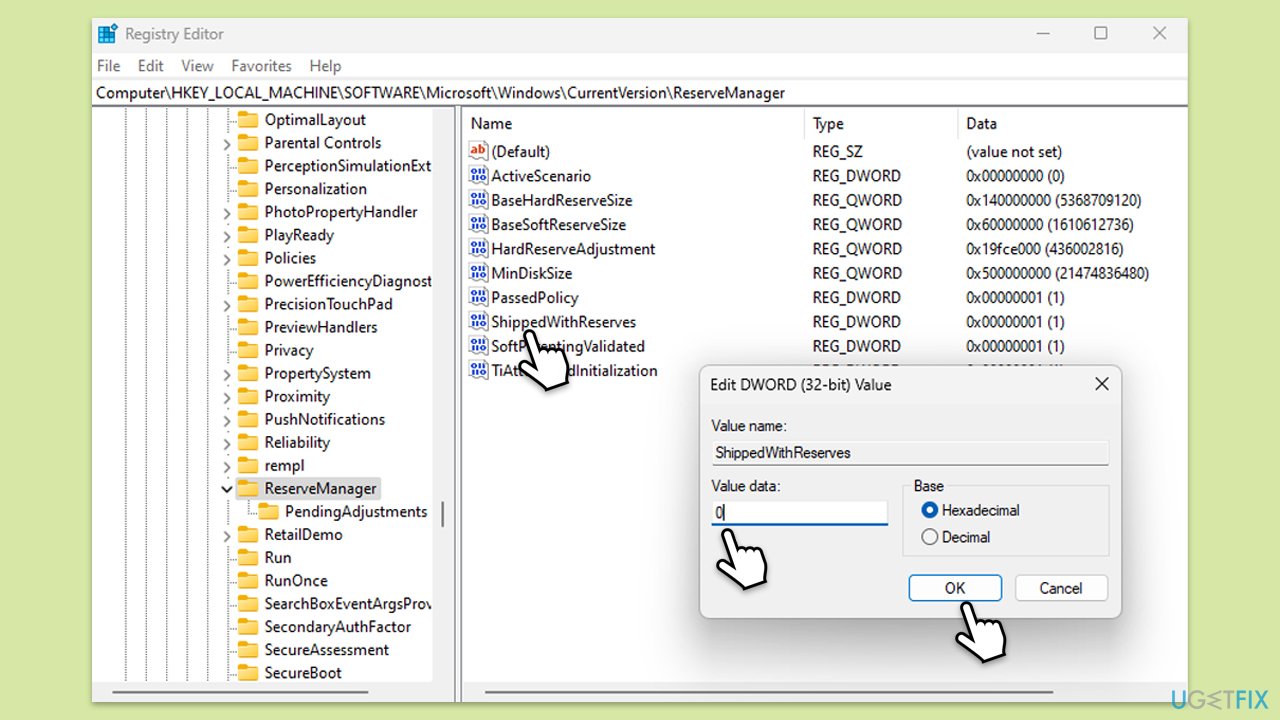
Task: Click the SecondaryAuthFactor folder icon
Action: 247,627
